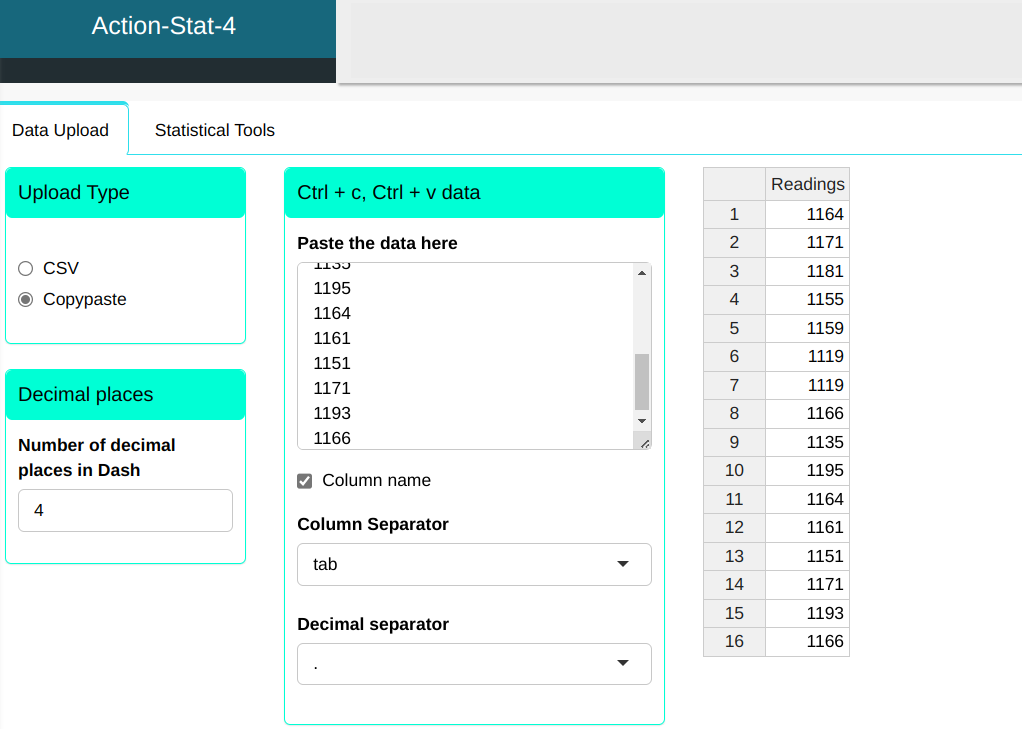Click the table cell containing 1181
Screen dimensions: 1022x729
[x=807, y=271]
